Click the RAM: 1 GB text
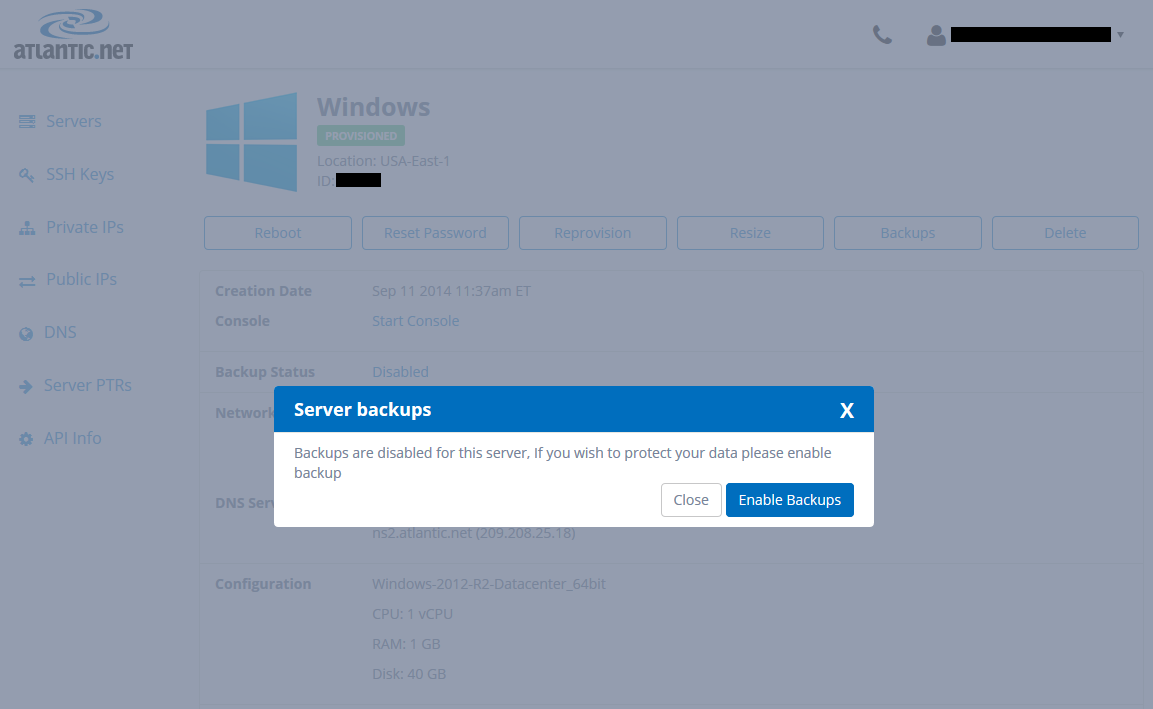The height and width of the screenshot is (709, 1153). coord(407,644)
